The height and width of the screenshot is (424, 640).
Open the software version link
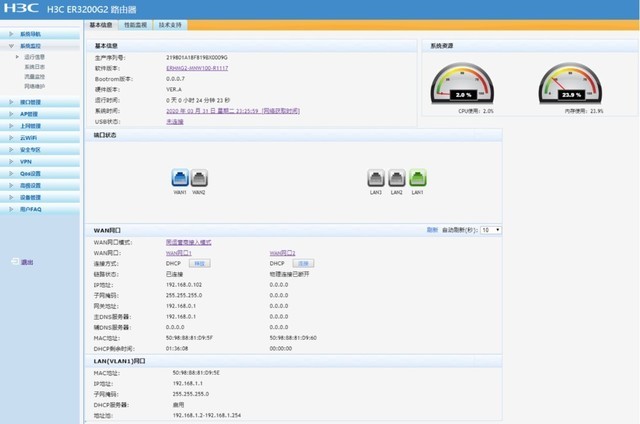pyautogui.click(x=197, y=68)
